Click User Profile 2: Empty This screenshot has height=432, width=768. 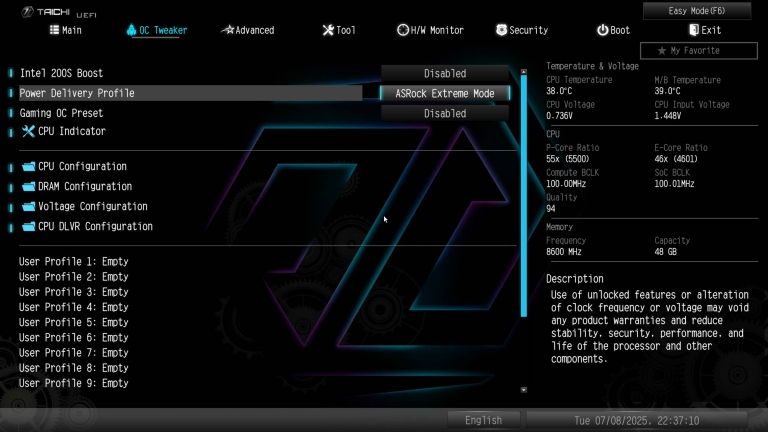tap(73, 277)
